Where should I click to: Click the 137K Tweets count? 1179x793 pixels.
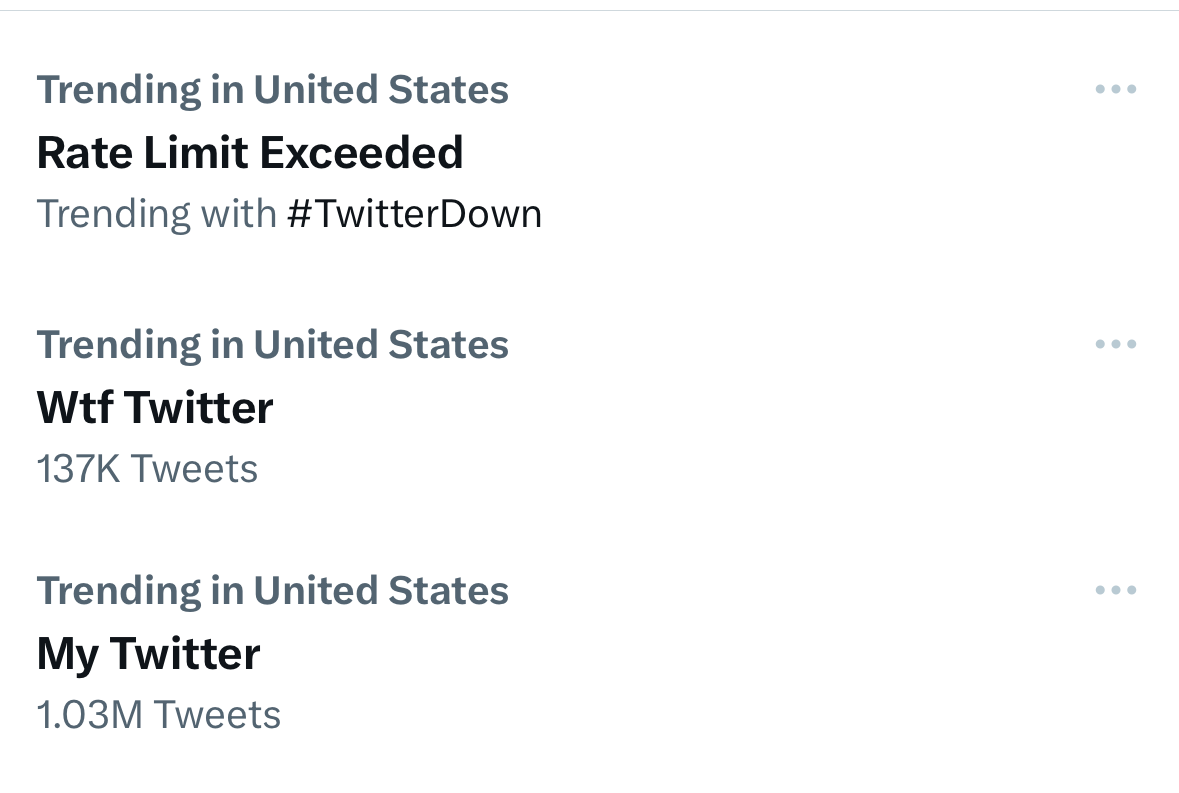147,469
